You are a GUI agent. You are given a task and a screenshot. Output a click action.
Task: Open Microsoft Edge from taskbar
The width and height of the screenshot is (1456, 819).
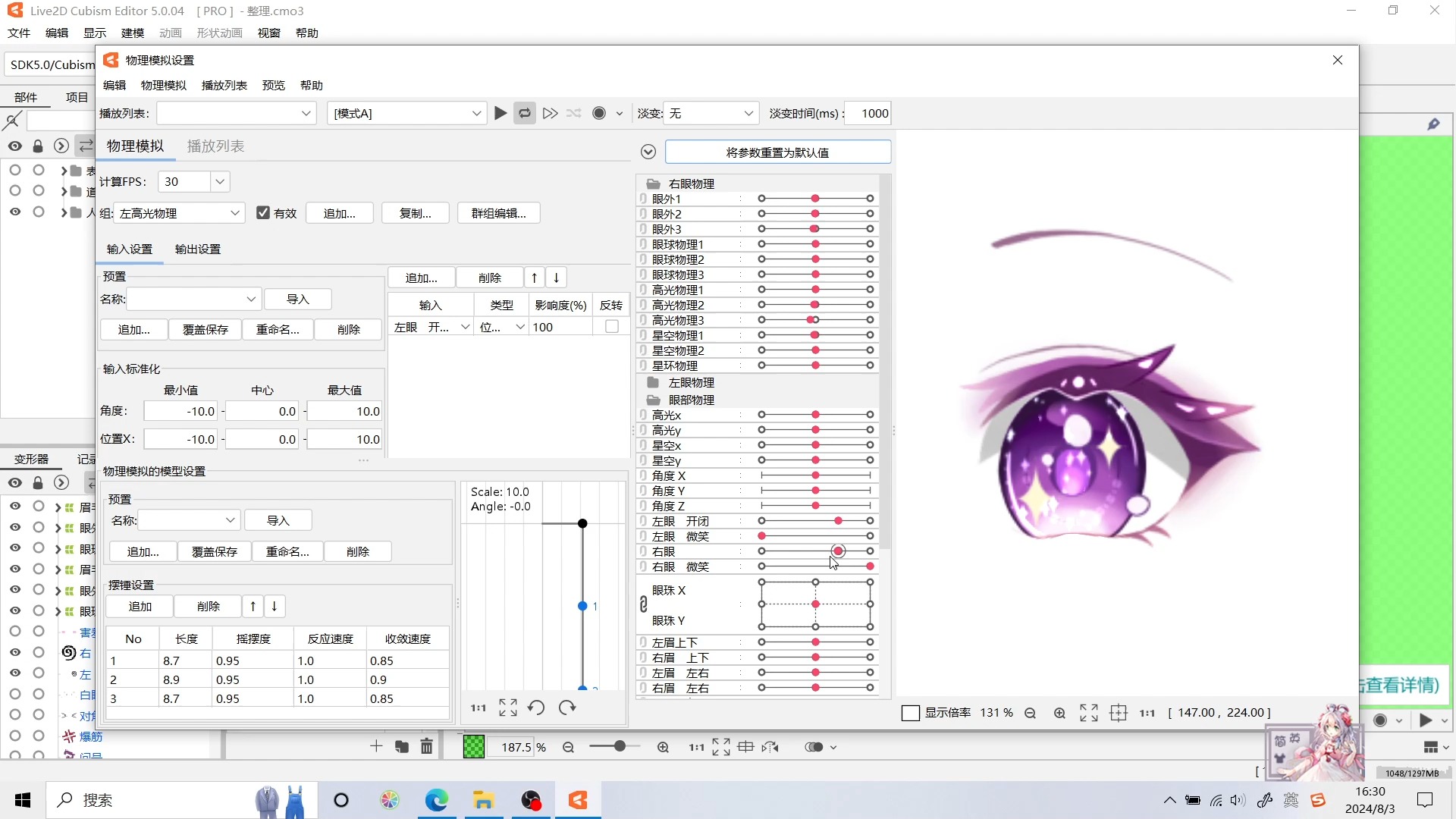coord(437,800)
